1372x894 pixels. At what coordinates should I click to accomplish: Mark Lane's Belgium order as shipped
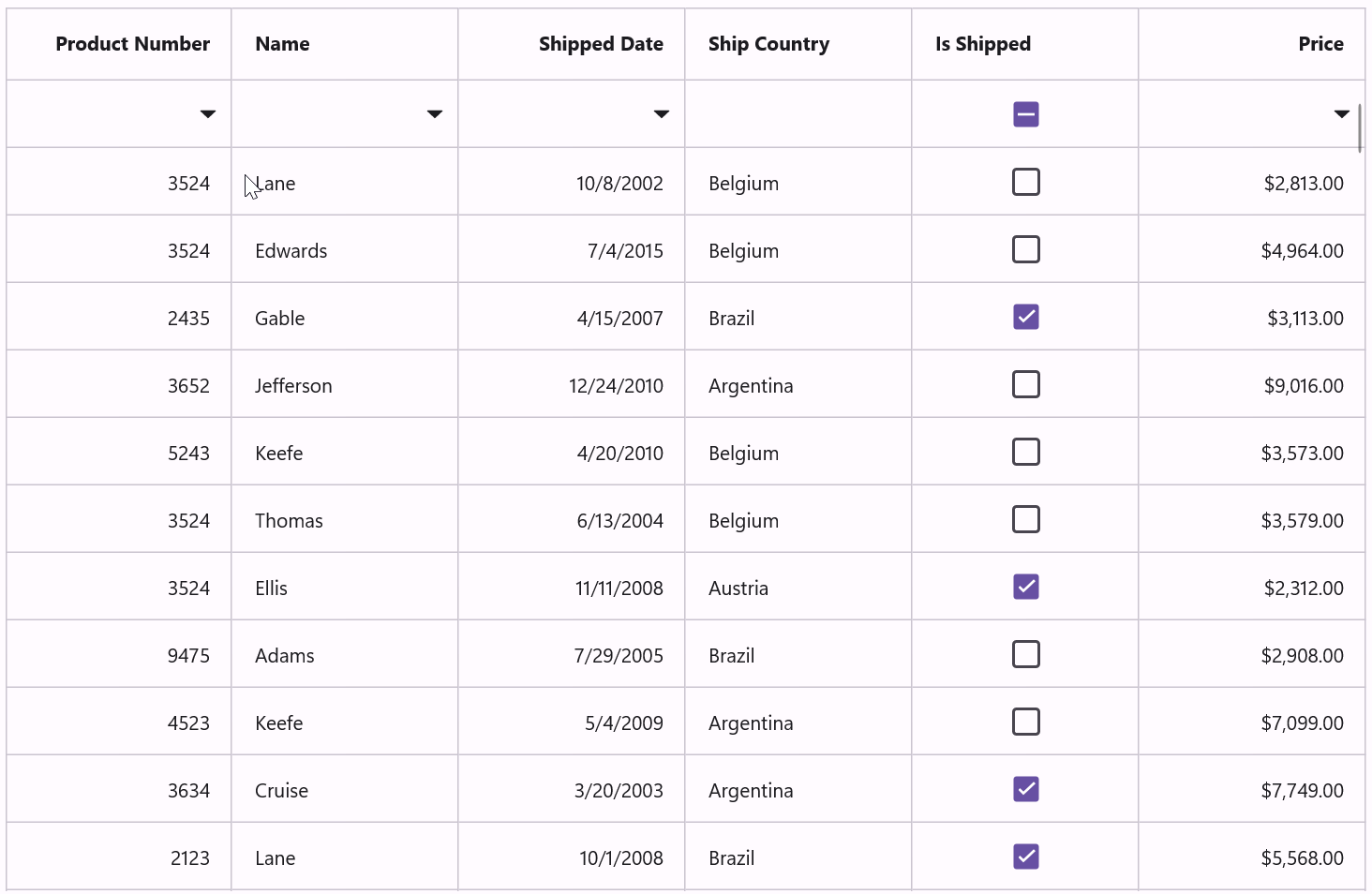tap(1025, 182)
